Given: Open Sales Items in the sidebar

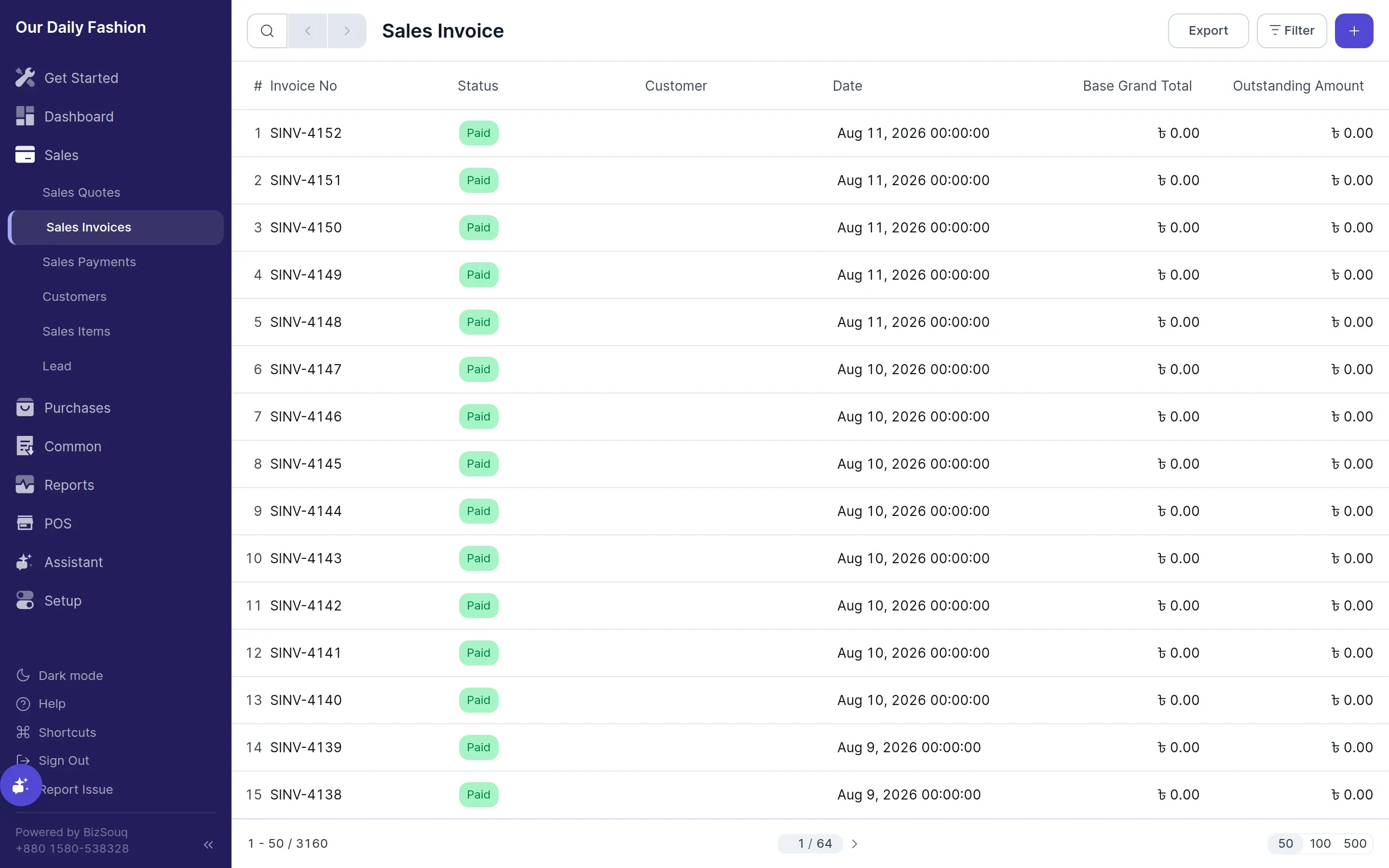Looking at the screenshot, I should [76, 331].
